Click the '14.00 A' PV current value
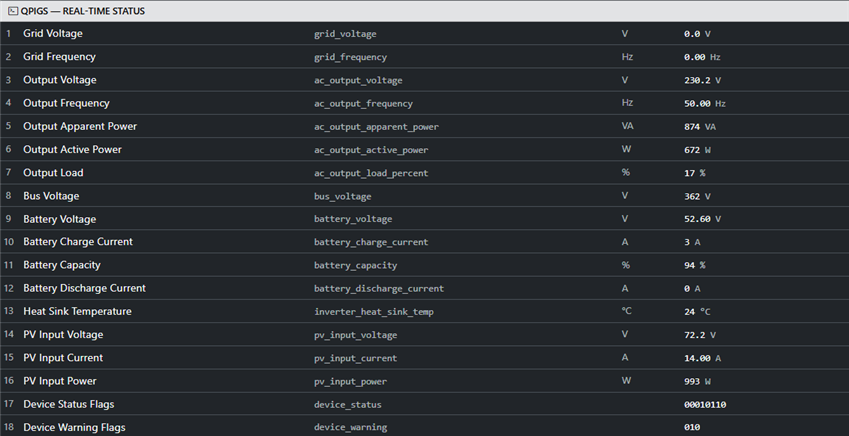Image resolution: width=849 pixels, height=436 pixels. coord(702,359)
